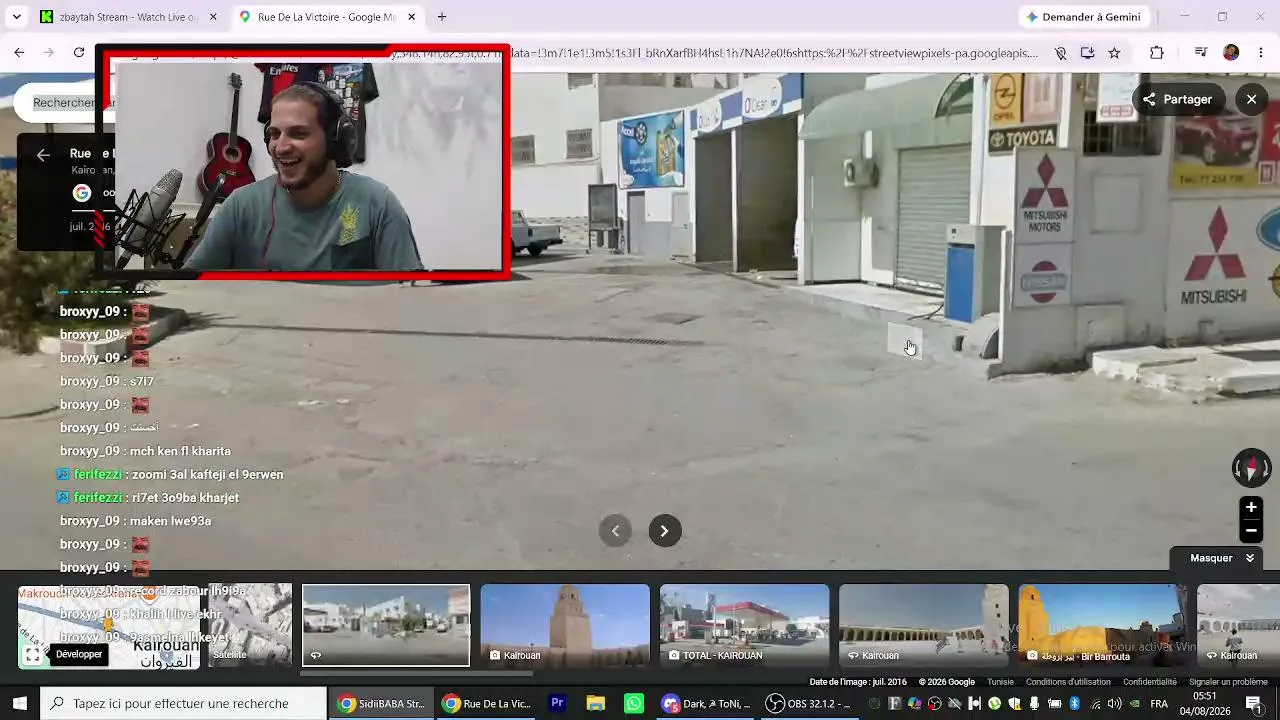Click the NVIDIA tray icon
The image size is (1280, 720).
(1135, 703)
